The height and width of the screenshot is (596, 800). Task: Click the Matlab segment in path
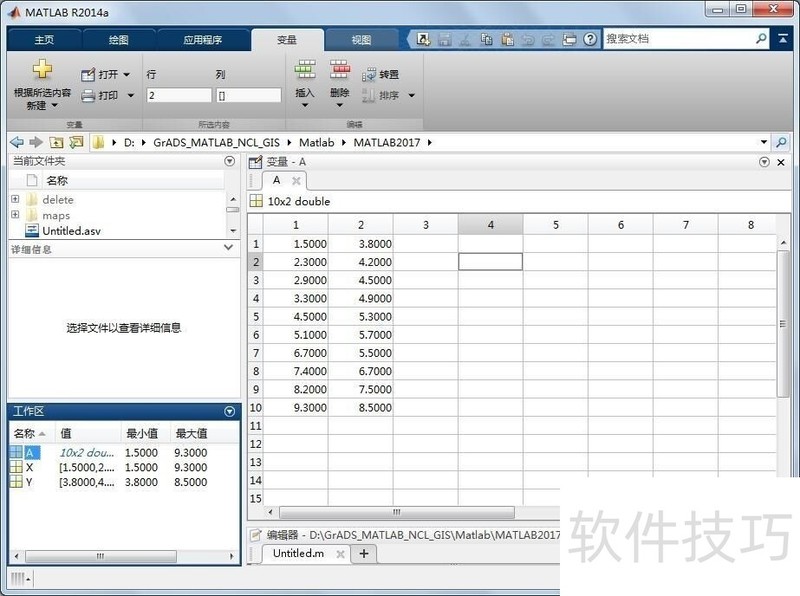coord(316,142)
